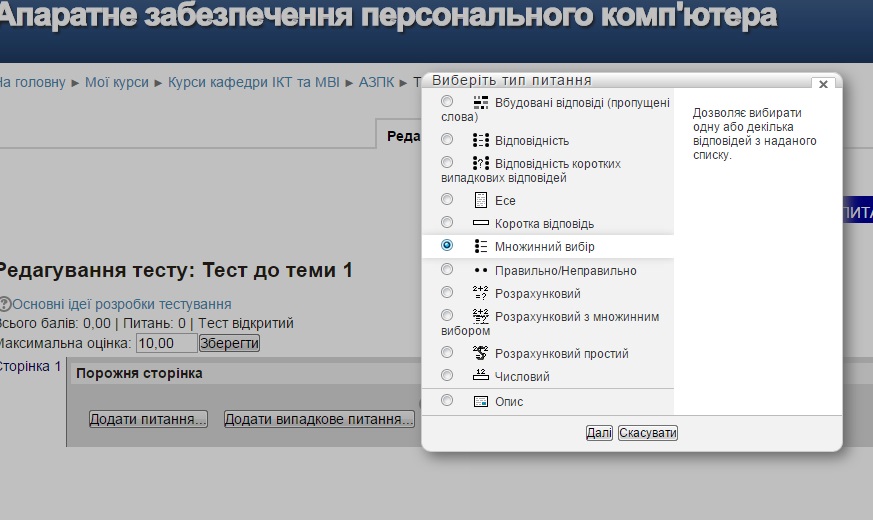Click the Множинний вибір label text
Viewport: 873px width, 520px height.
[x=545, y=247]
